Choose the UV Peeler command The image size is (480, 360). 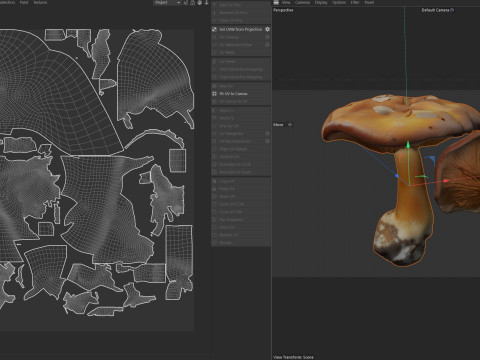tap(241, 62)
